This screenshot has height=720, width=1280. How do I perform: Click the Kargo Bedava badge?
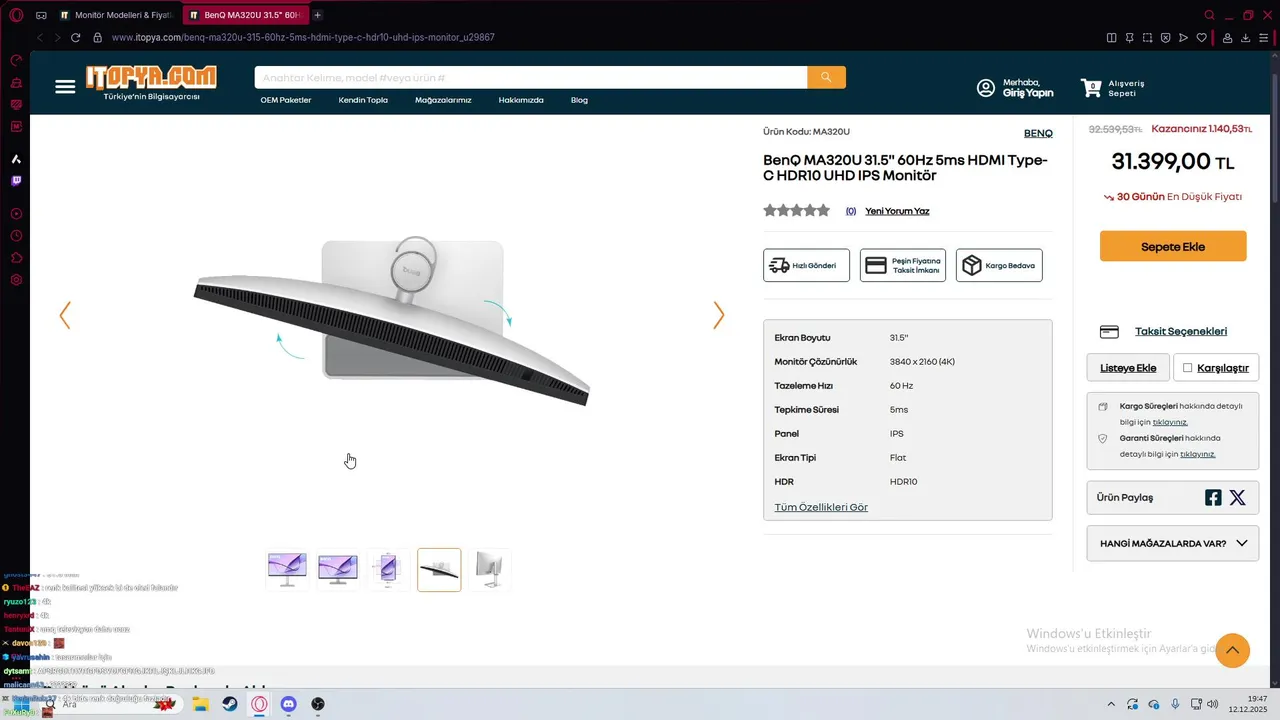[x=999, y=265]
